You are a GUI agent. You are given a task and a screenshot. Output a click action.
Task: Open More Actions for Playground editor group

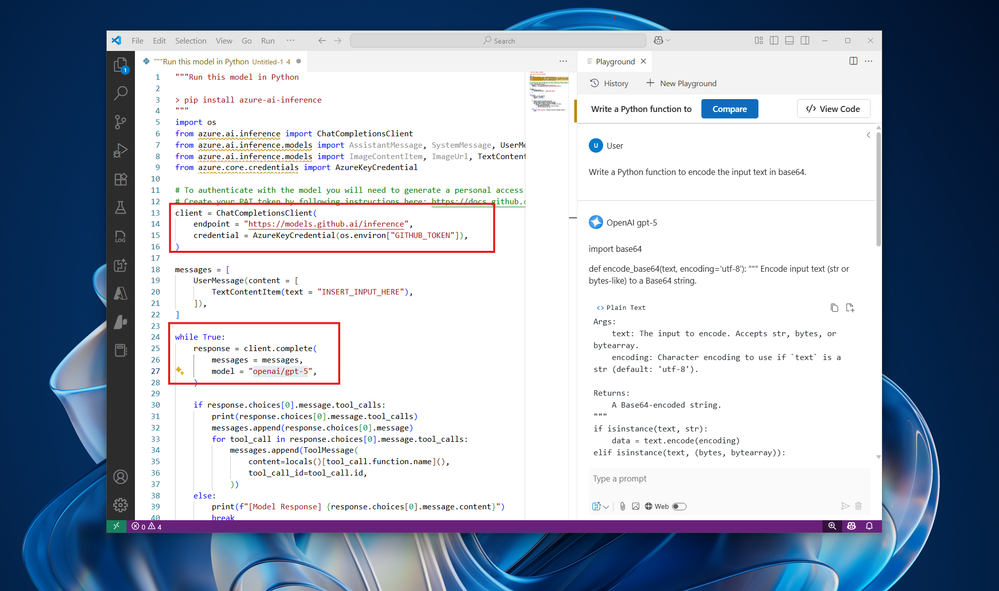869,61
